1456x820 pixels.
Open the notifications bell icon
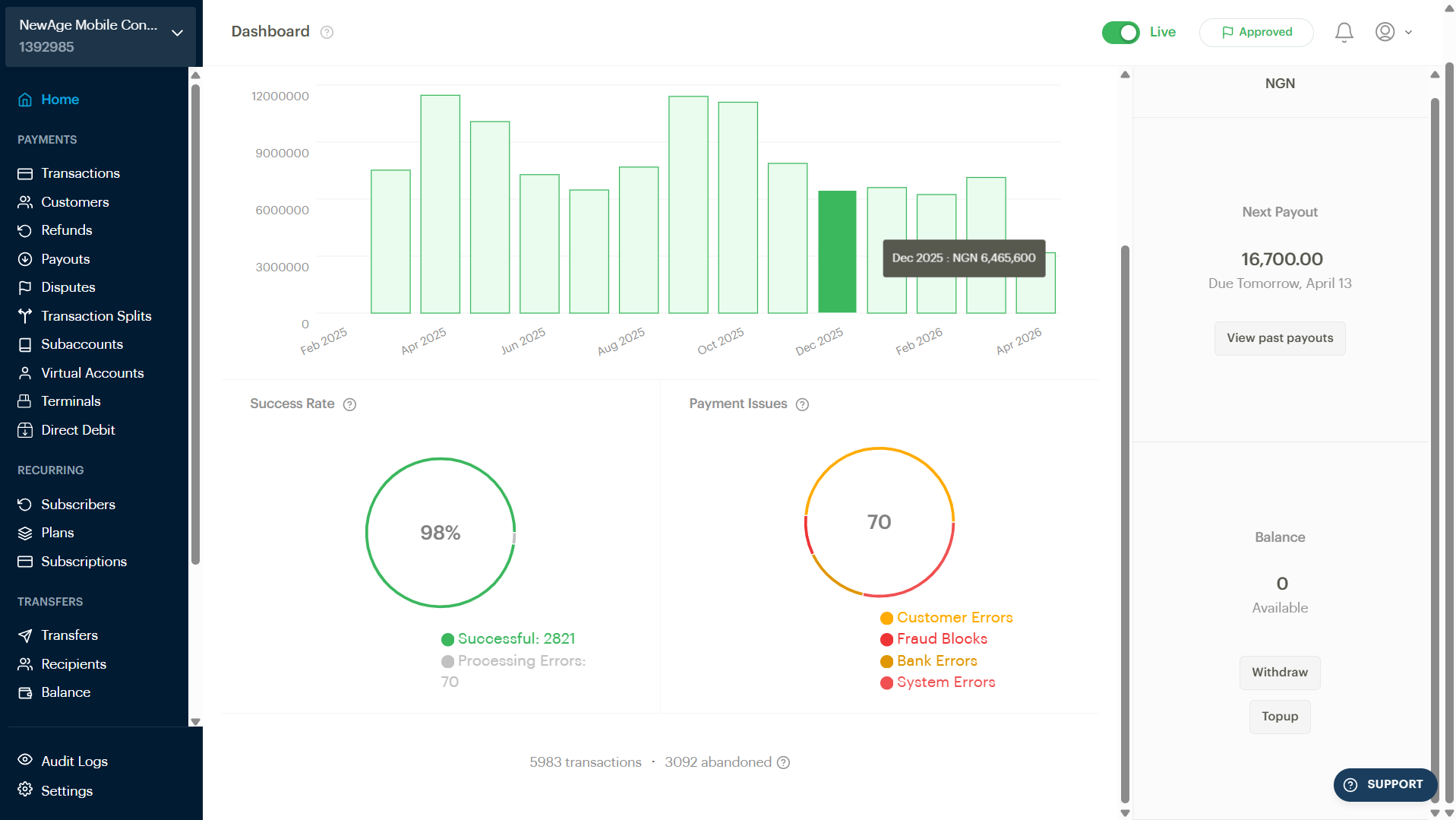coord(1344,32)
